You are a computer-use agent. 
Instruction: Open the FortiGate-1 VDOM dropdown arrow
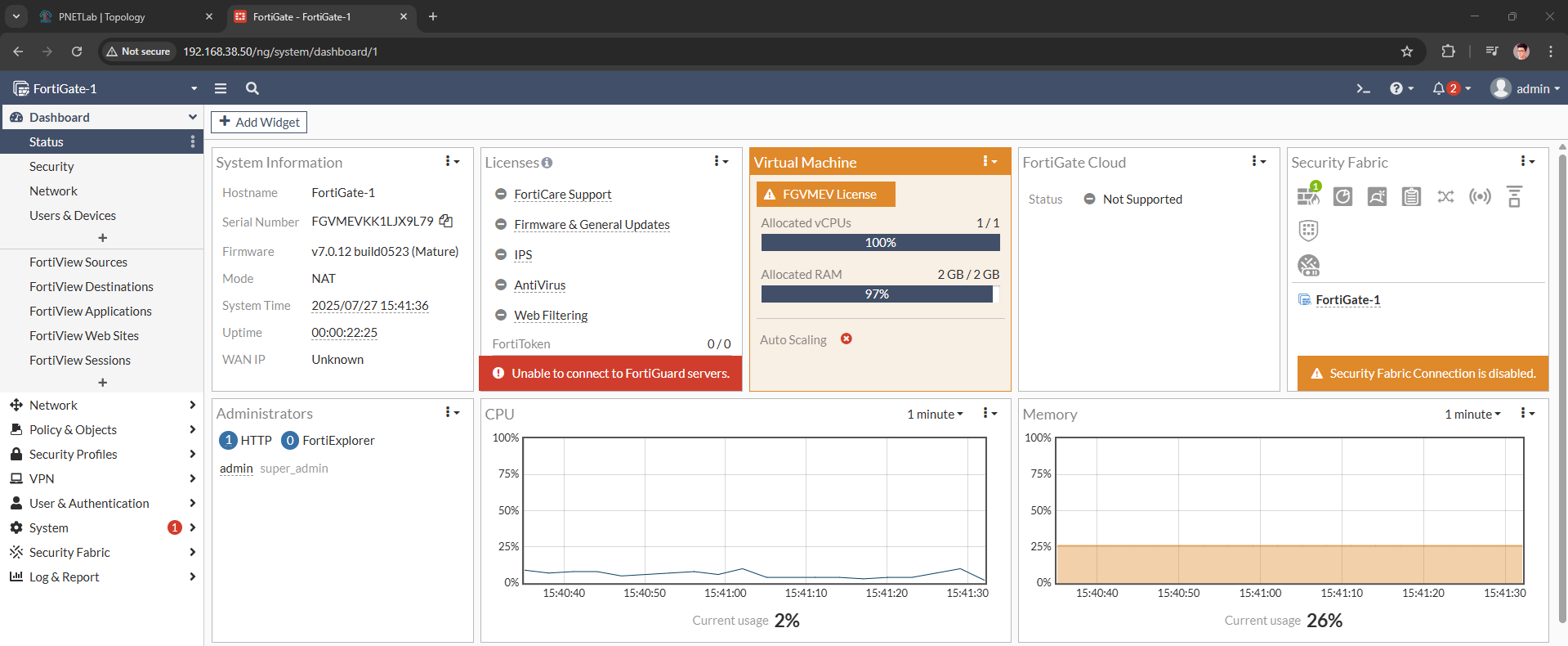(x=194, y=88)
